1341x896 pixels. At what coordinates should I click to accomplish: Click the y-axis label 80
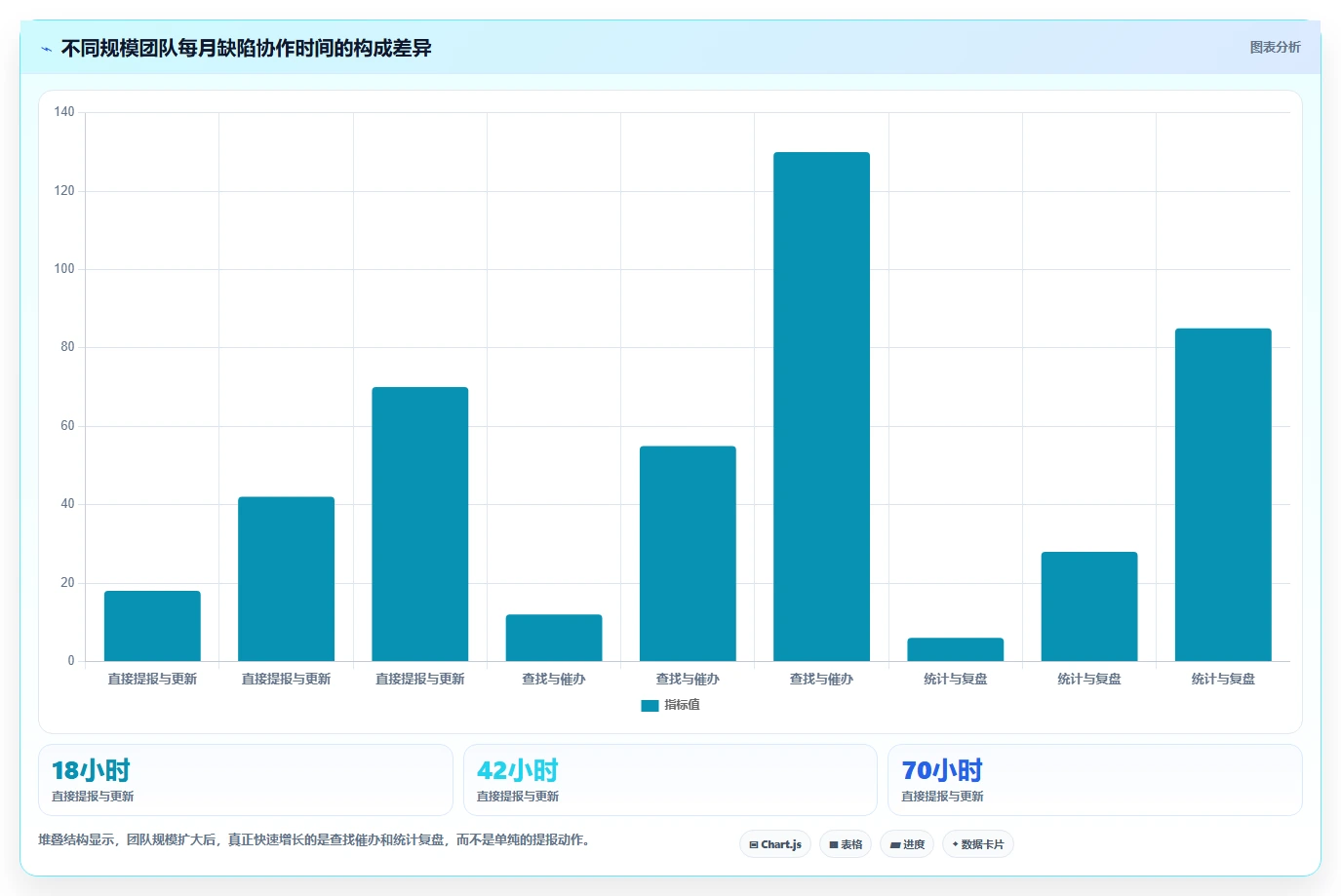(x=67, y=347)
